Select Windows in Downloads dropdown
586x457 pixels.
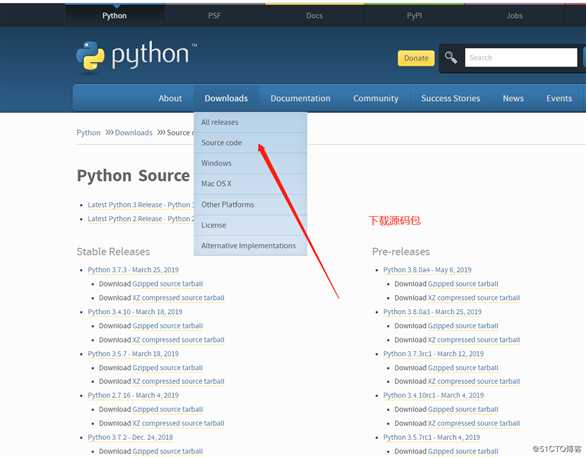250,163
